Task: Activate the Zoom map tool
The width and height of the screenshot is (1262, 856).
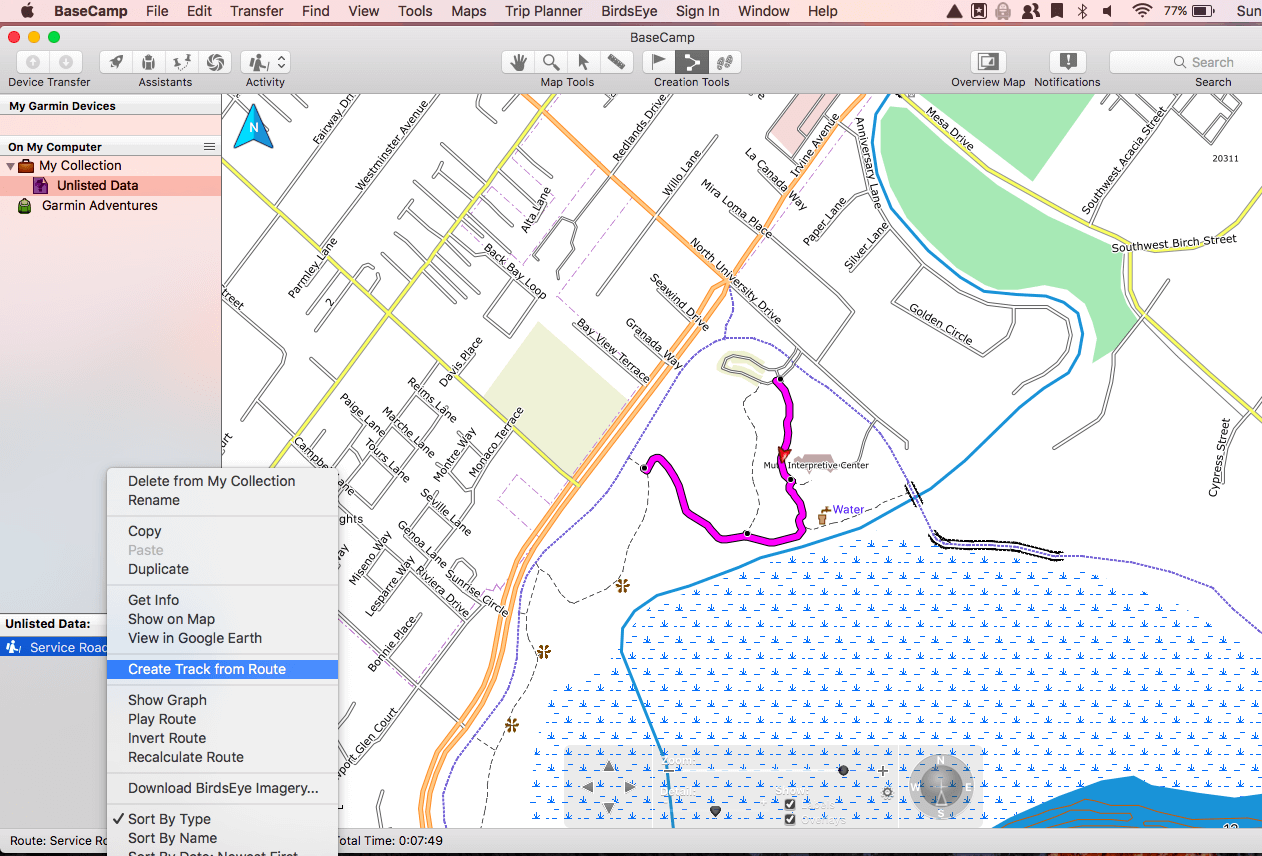Action: [551, 62]
